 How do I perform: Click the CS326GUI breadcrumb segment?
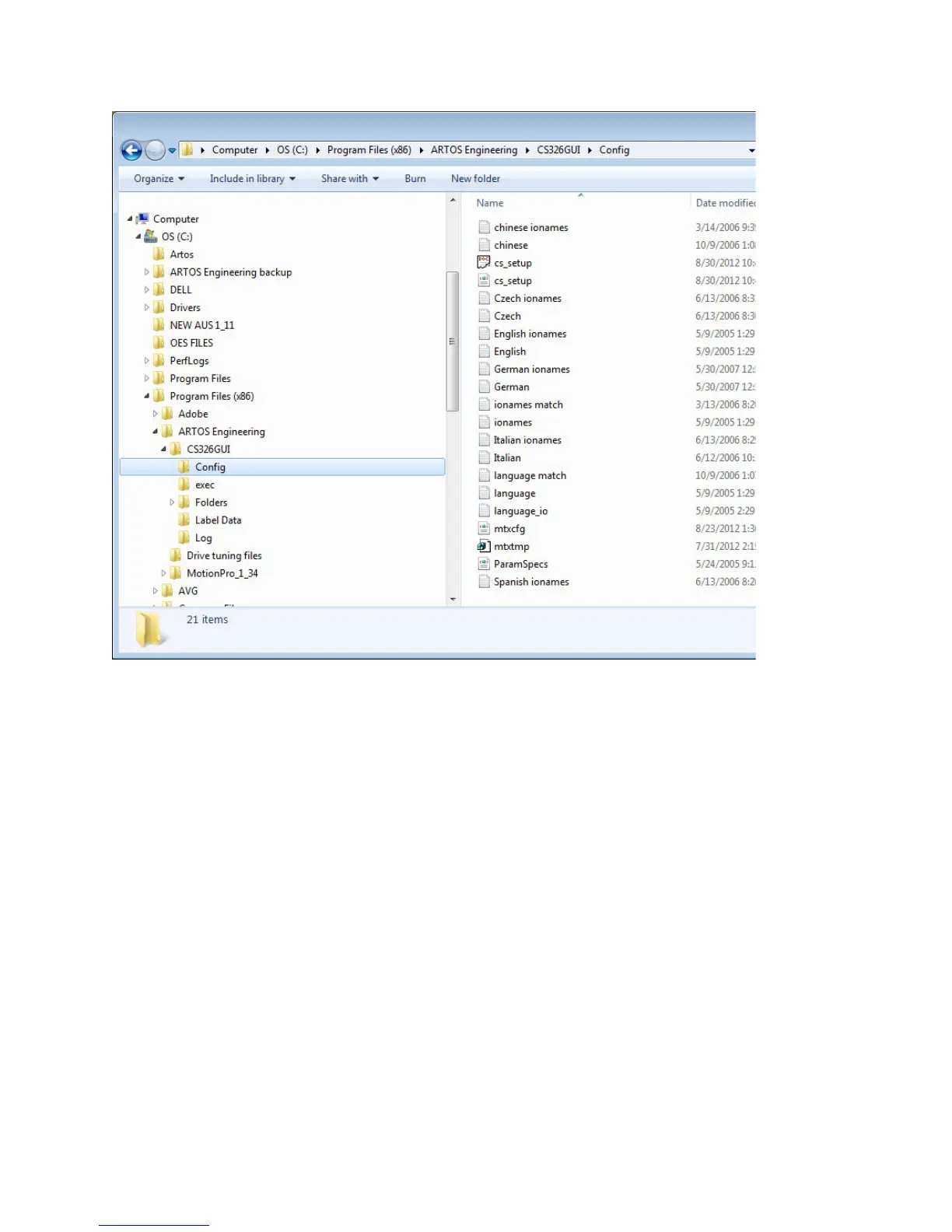pyautogui.click(x=558, y=150)
